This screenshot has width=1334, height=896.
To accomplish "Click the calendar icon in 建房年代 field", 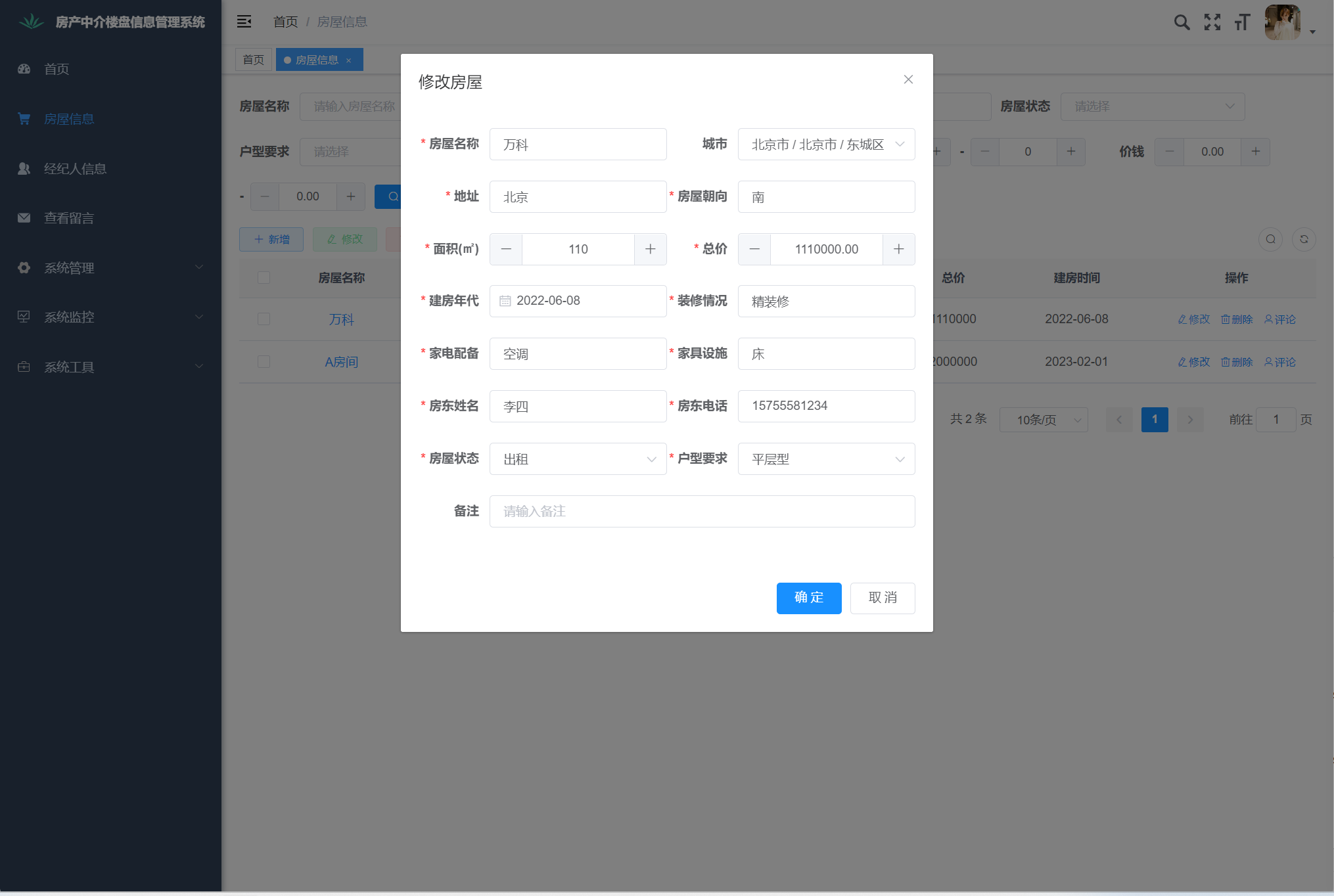I will (x=505, y=301).
